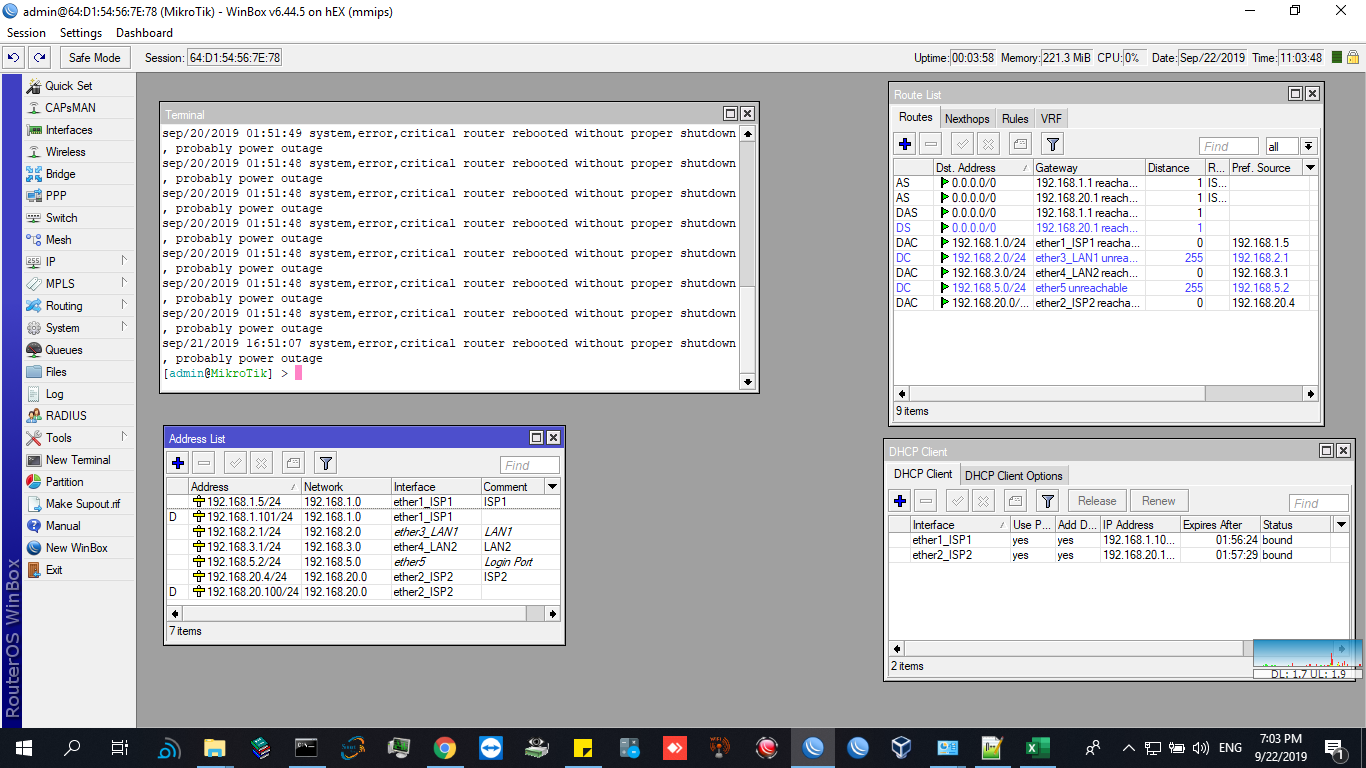Open New WinBox from the sidebar
The height and width of the screenshot is (768, 1366).
click(78, 548)
